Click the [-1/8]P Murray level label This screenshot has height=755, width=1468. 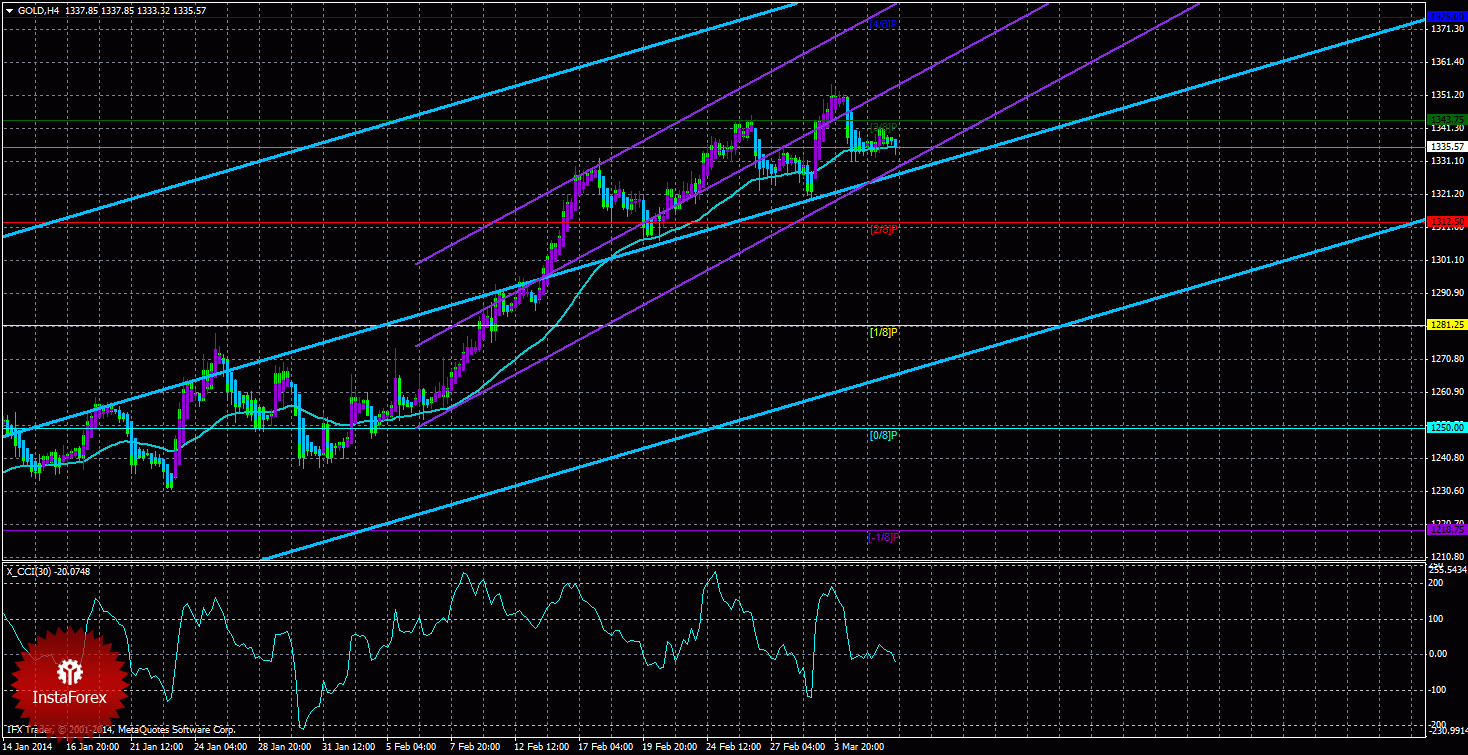(x=883, y=538)
